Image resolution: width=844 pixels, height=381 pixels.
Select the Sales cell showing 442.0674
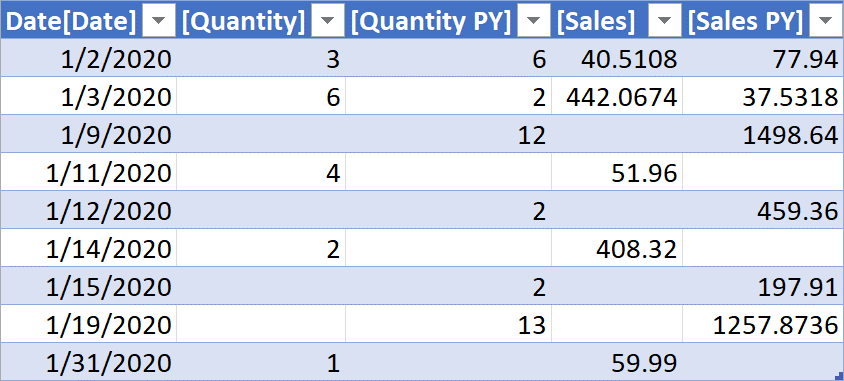tap(617, 96)
